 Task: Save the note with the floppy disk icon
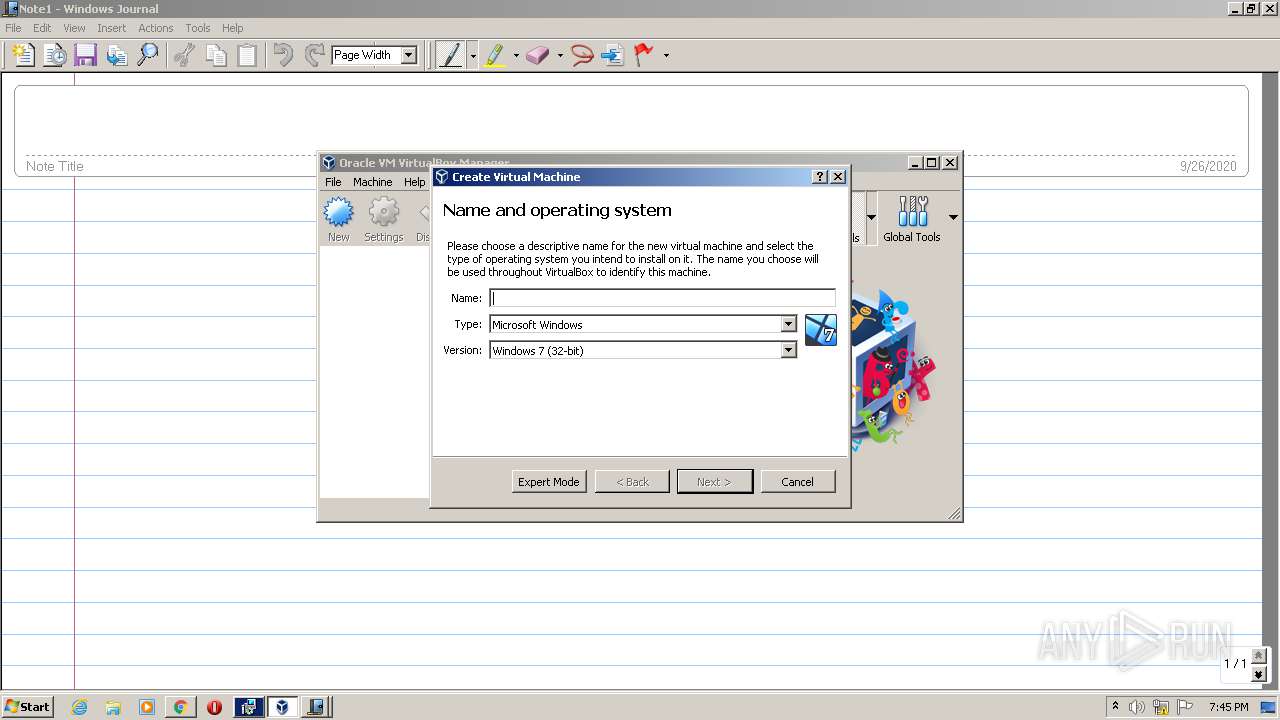point(86,55)
